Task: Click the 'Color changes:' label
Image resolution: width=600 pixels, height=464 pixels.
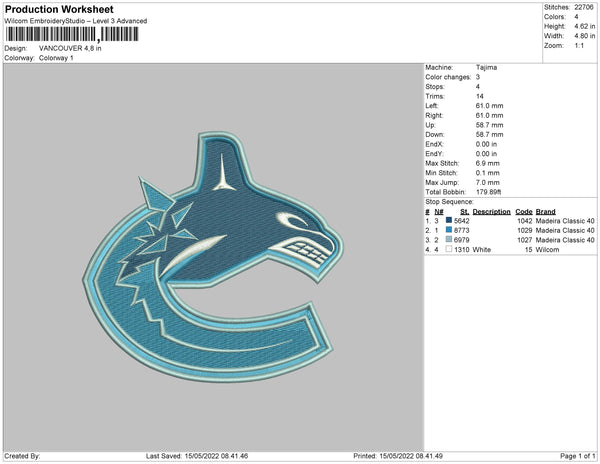Action: pyautogui.click(x=448, y=77)
